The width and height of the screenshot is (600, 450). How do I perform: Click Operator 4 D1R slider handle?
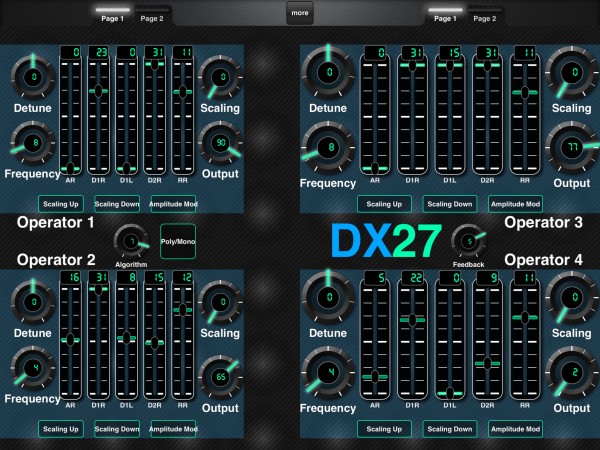[412, 320]
